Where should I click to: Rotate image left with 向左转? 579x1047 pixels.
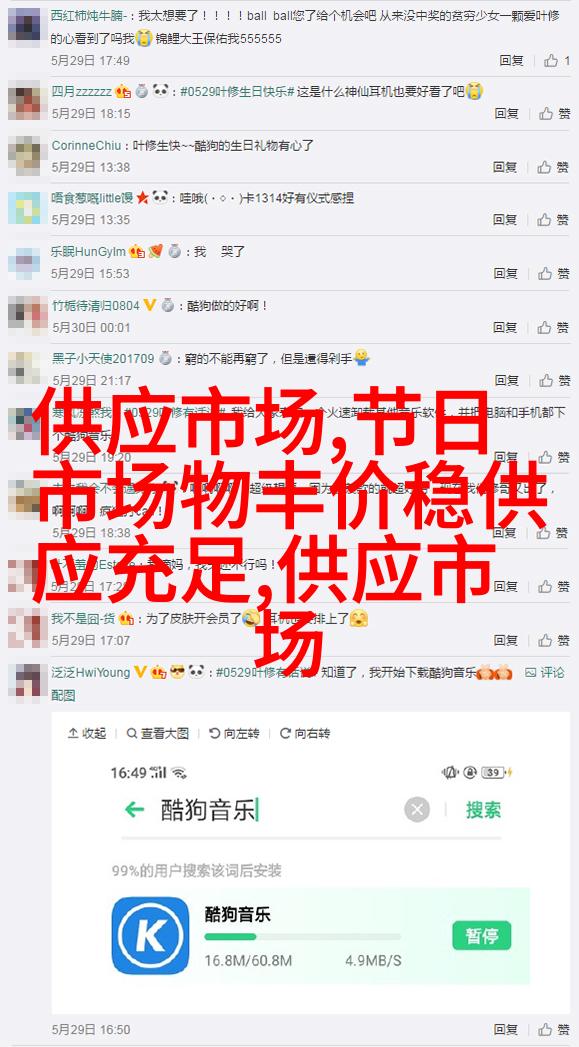[x=233, y=733]
